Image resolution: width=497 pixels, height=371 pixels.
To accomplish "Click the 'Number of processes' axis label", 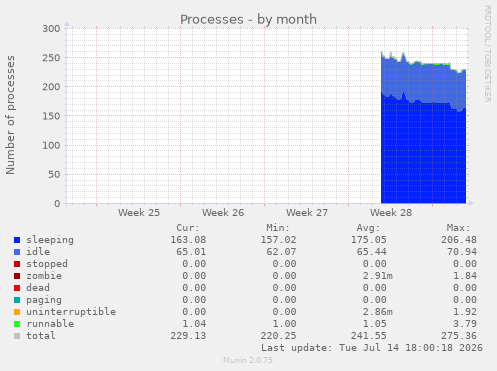I will click(10, 115).
